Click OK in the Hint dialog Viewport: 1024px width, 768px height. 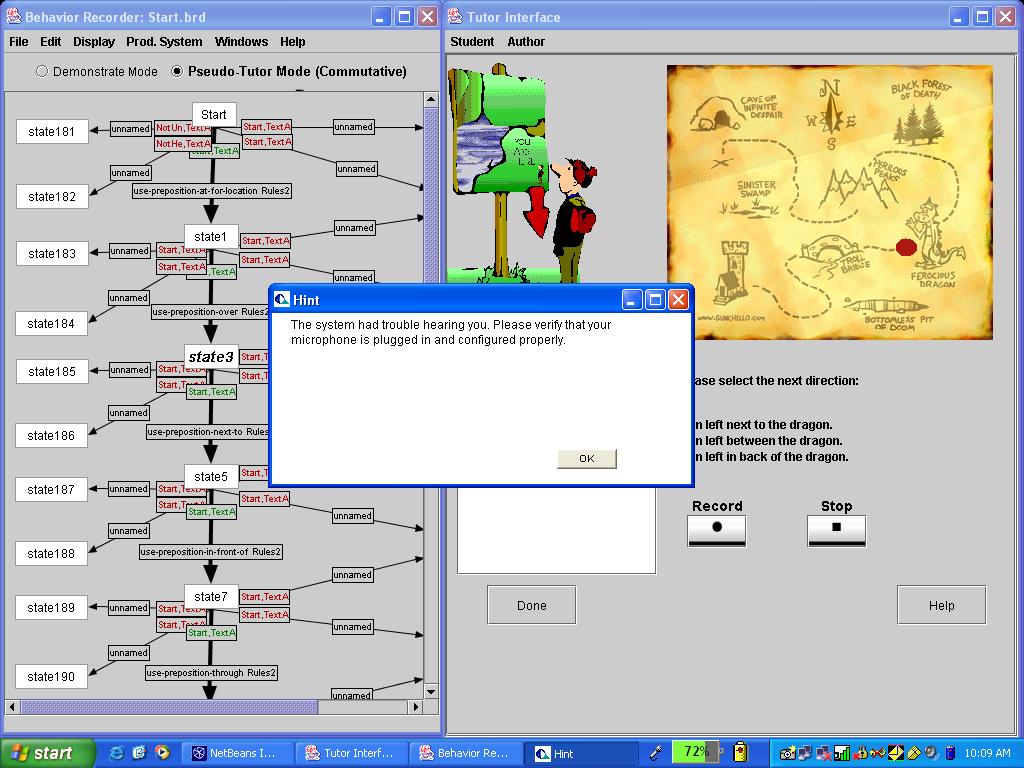586,458
